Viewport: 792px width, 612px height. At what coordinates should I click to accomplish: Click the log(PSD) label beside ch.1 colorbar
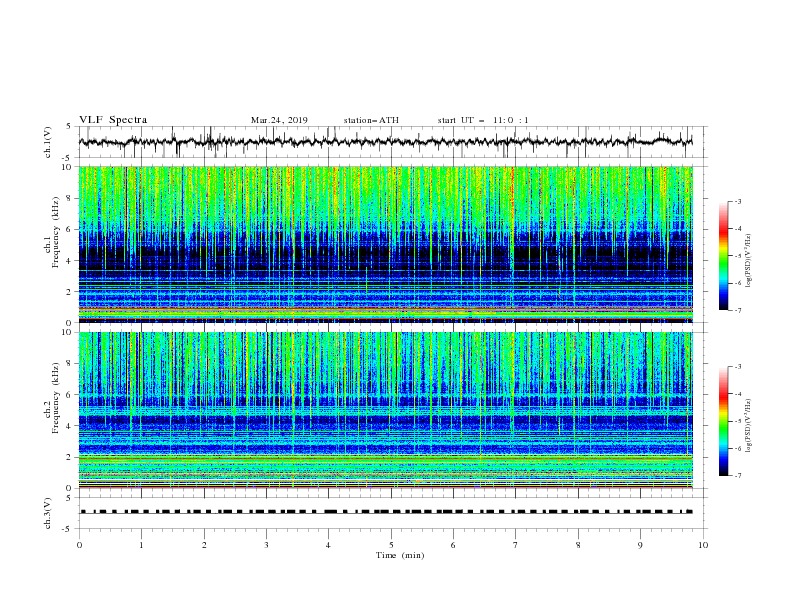click(749, 261)
